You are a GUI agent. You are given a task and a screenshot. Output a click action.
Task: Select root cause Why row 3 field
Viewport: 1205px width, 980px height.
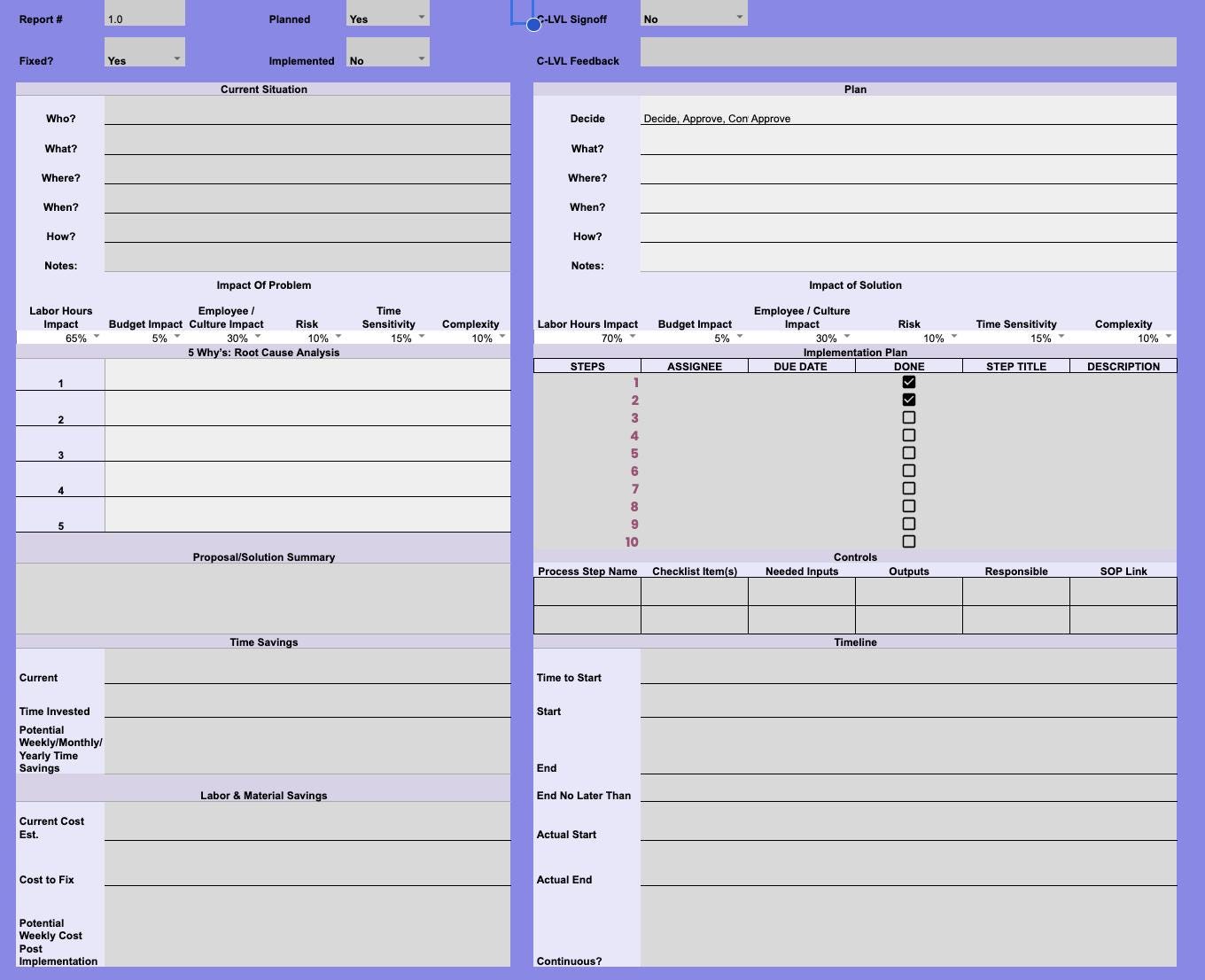click(307, 444)
